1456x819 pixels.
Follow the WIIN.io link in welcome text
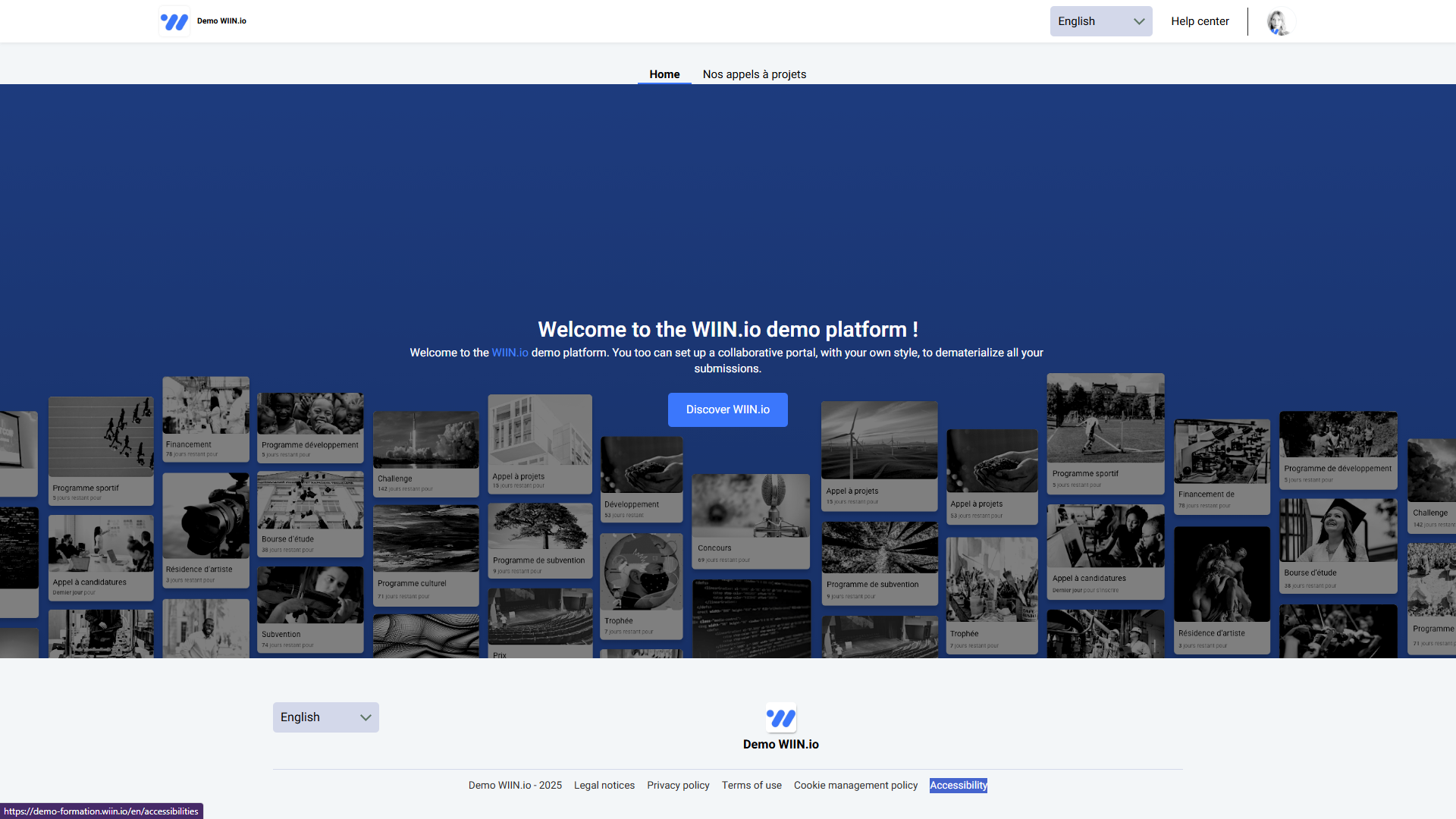[x=510, y=353]
